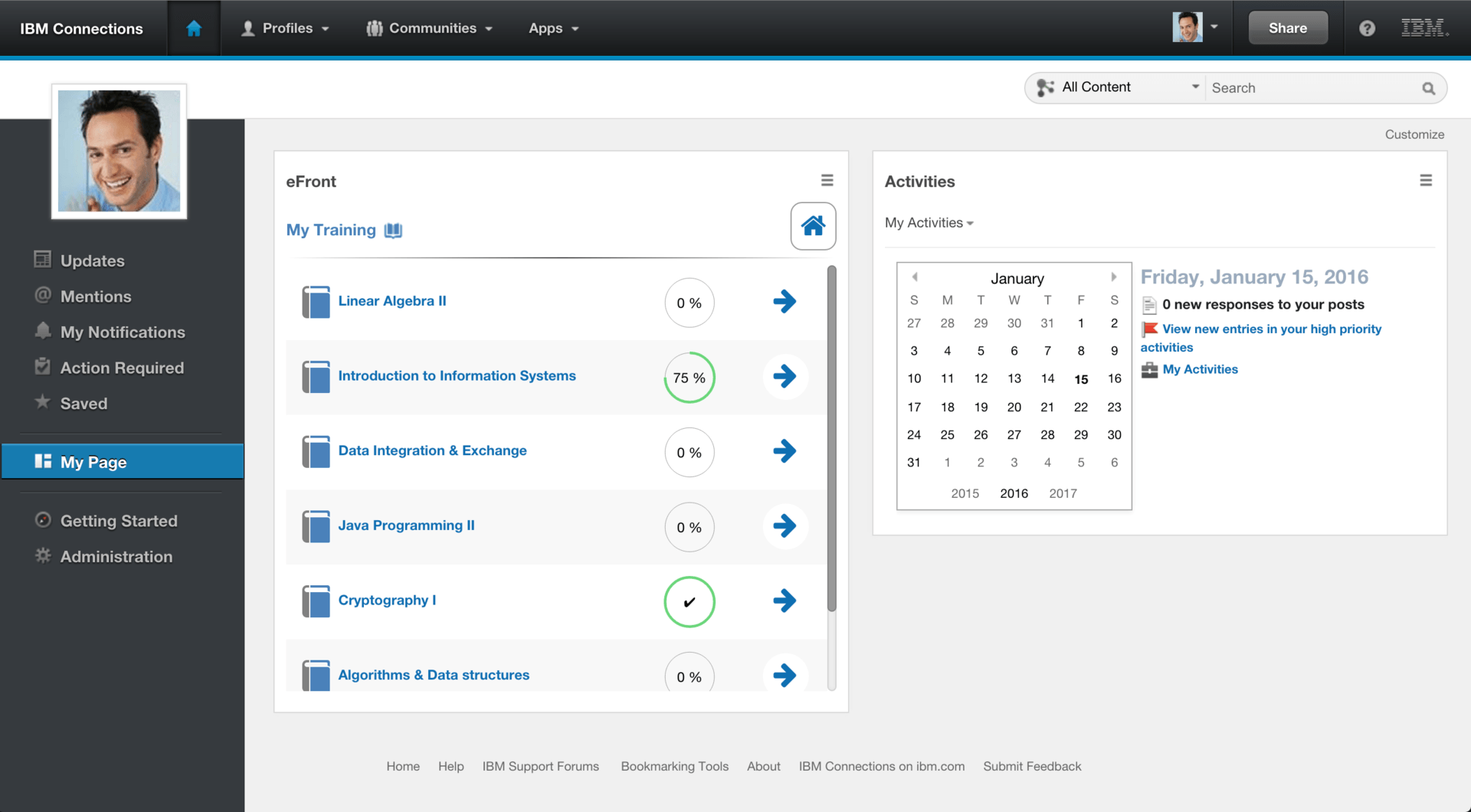Open Getting Started in the sidebar
This screenshot has width=1471, height=812.
coord(119,521)
